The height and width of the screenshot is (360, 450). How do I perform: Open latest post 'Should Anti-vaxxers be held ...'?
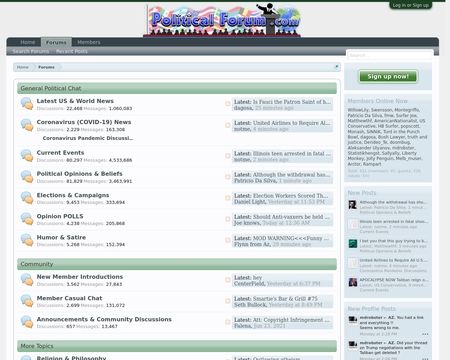tap(291, 217)
